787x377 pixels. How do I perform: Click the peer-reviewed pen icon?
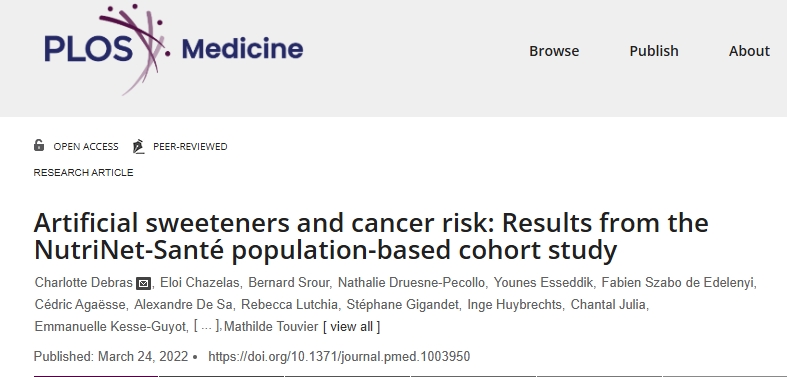pyautogui.click(x=139, y=146)
